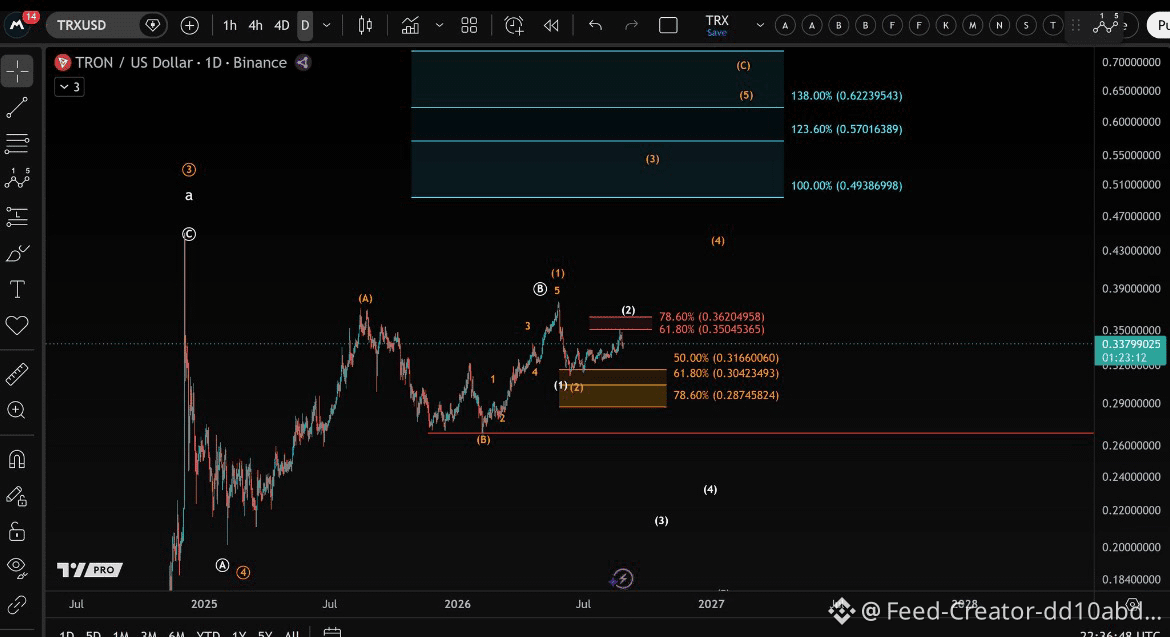Open the layout setup square icon
This screenshot has height=637, width=1170.
click(669, 25)
